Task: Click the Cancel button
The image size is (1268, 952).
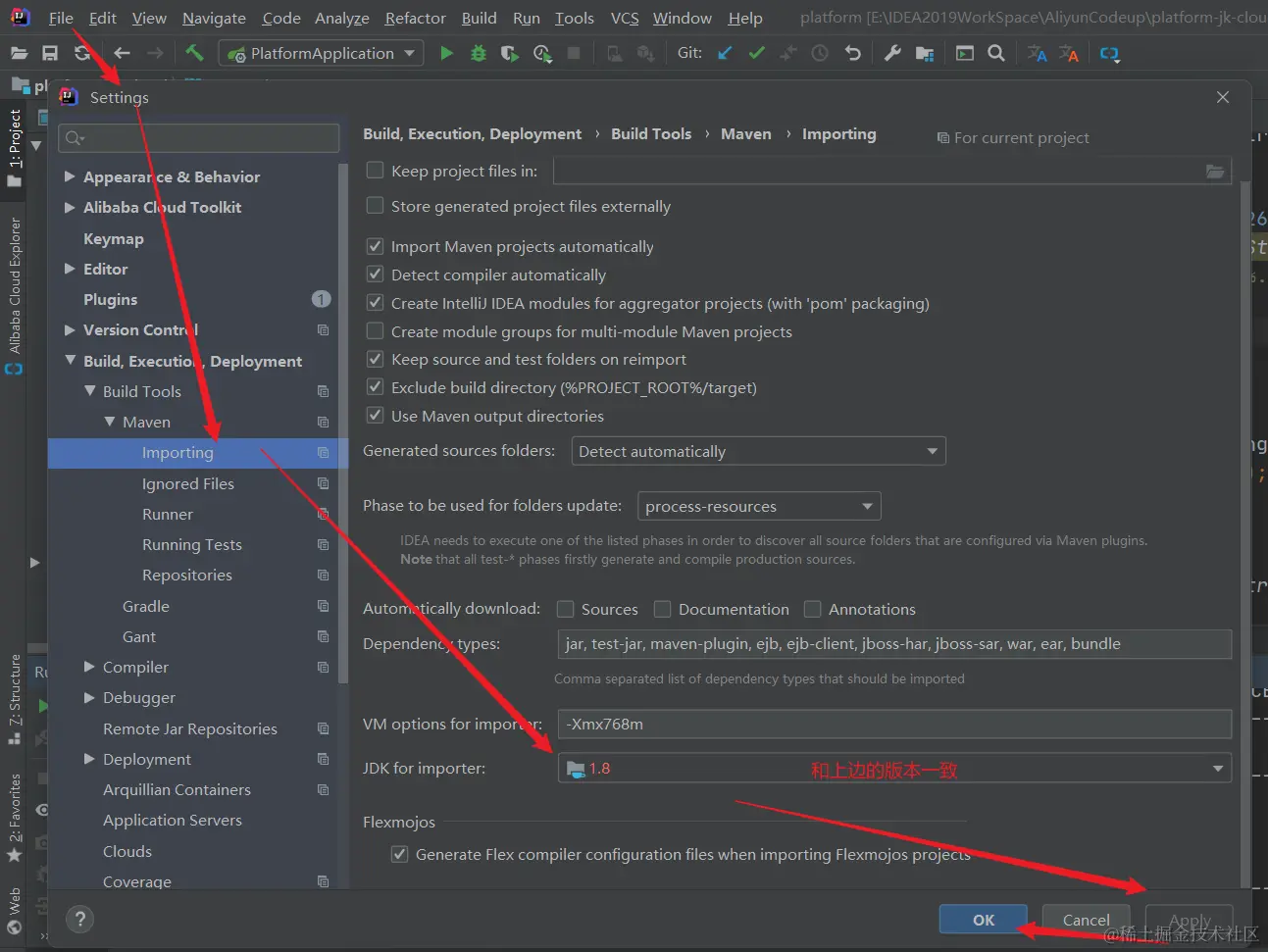Action: coord(1087,920)
